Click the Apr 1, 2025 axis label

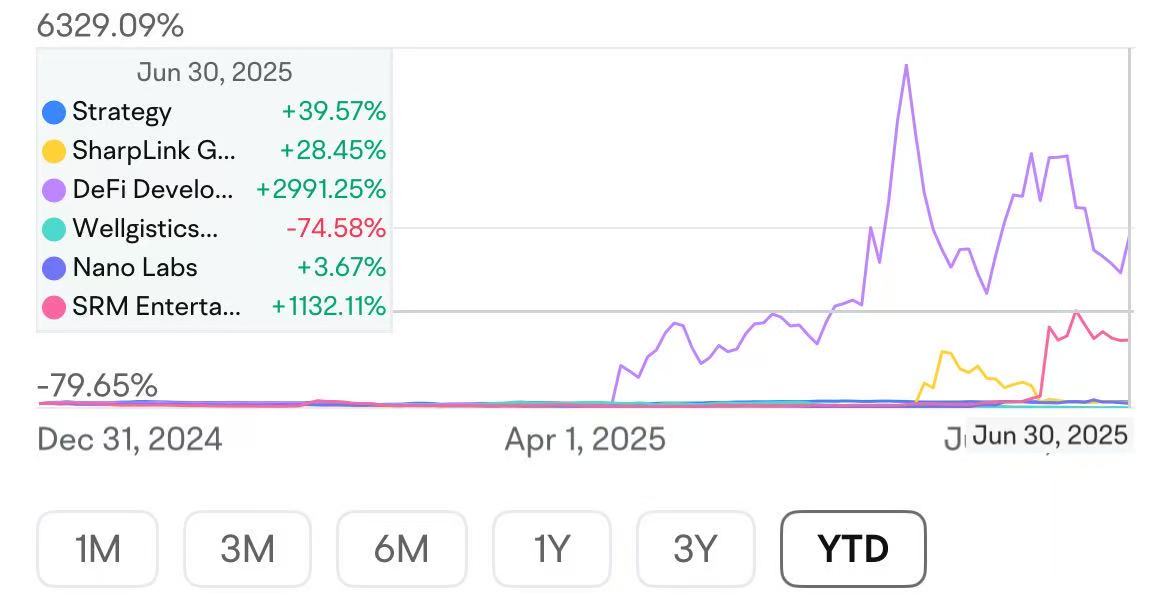coord(585,439)
